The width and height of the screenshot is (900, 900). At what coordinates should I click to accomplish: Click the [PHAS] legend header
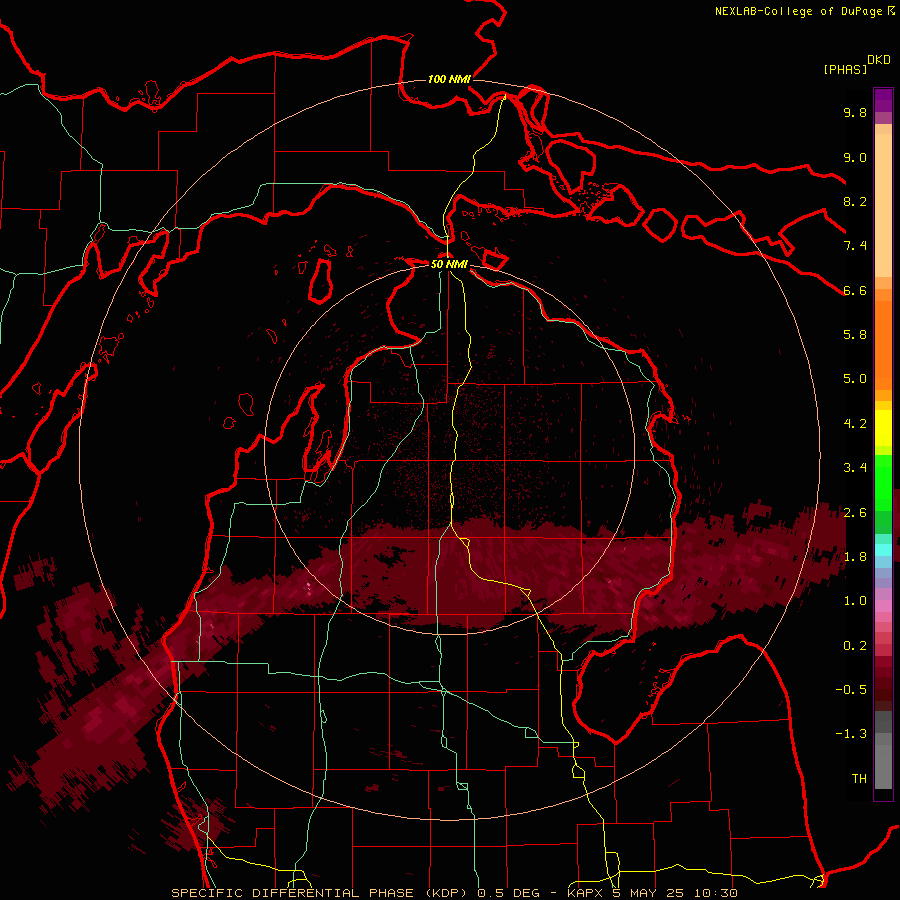pos(845,70)
